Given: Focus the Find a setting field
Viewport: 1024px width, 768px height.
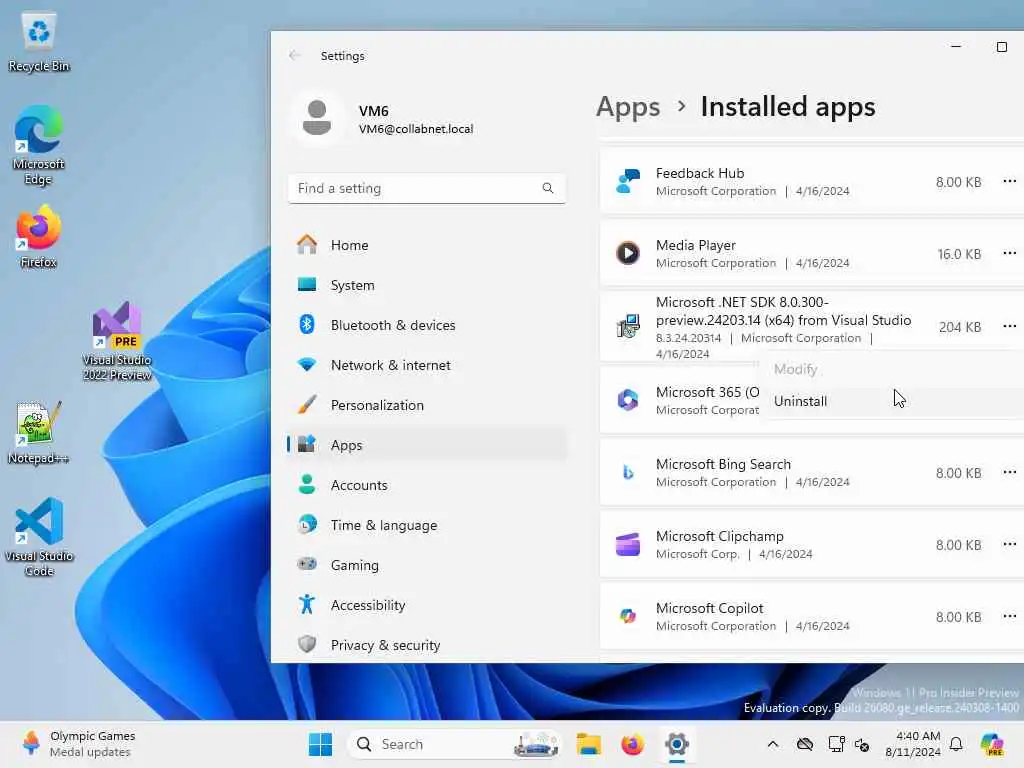Looking at the screenshot, I should tap(426, 188).
